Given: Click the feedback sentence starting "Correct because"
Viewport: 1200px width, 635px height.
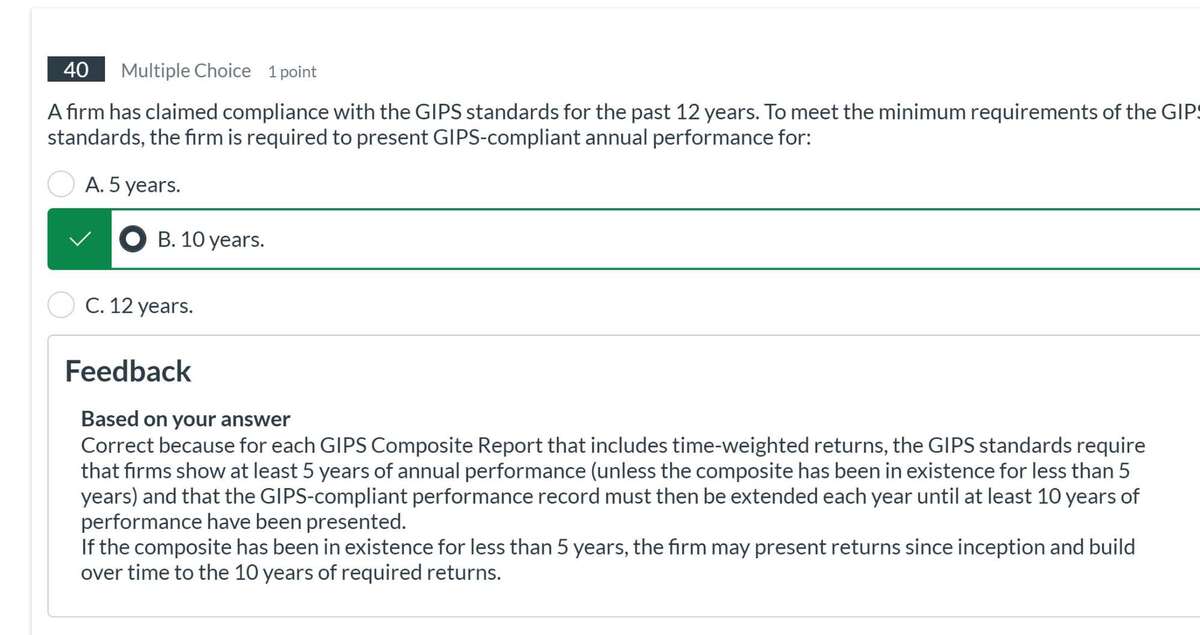Looking at the screenshot, I should (x=612, y=444).
